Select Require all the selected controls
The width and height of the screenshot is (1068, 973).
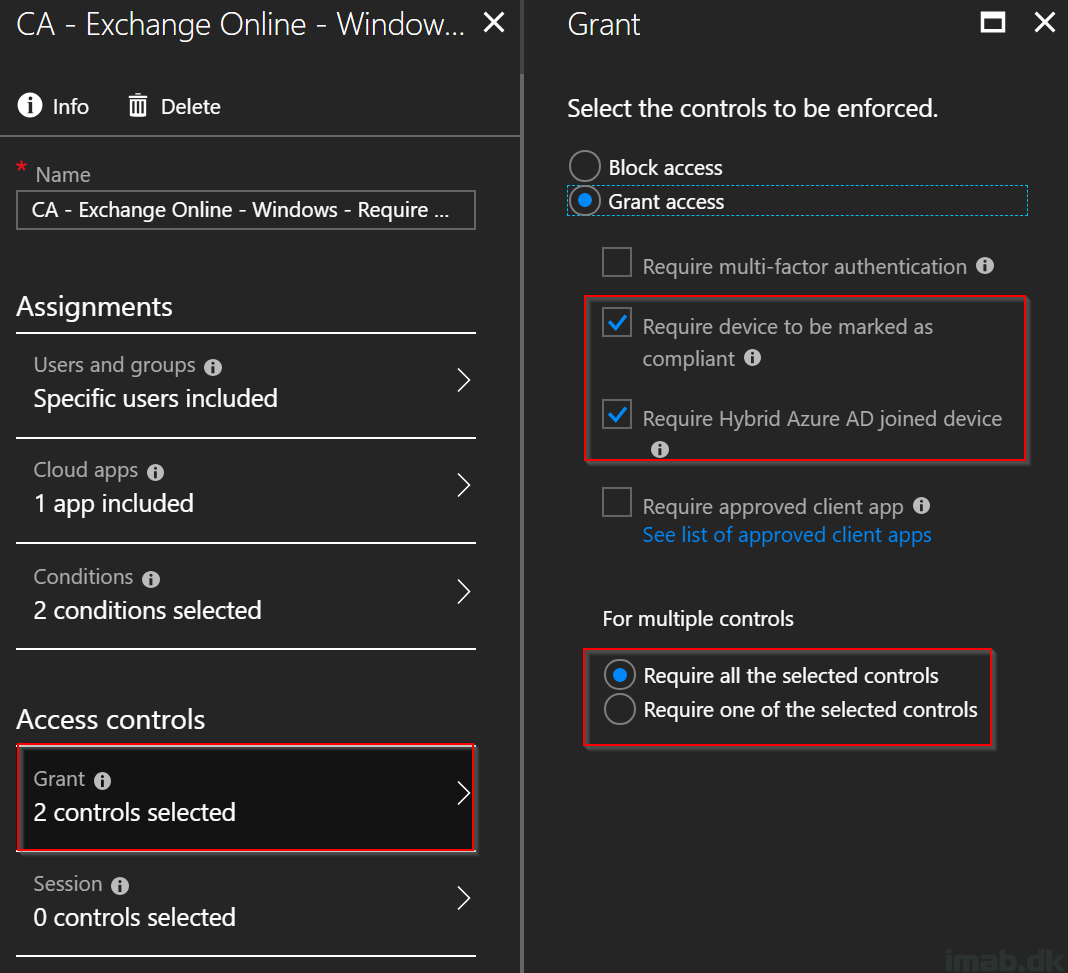[x=620, y=675]
